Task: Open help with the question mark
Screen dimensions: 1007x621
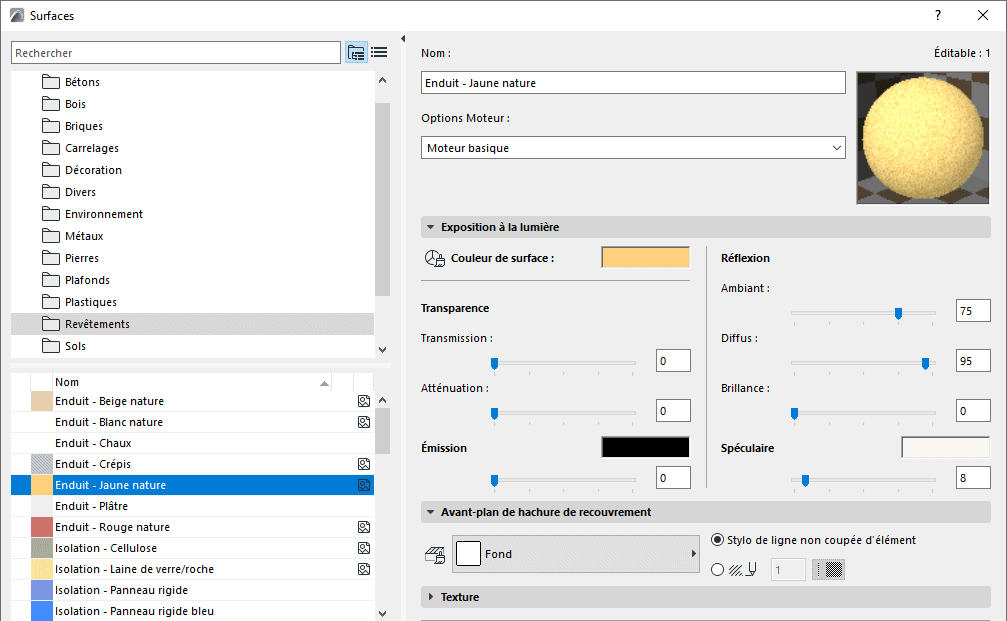Action: coord(938,15)
